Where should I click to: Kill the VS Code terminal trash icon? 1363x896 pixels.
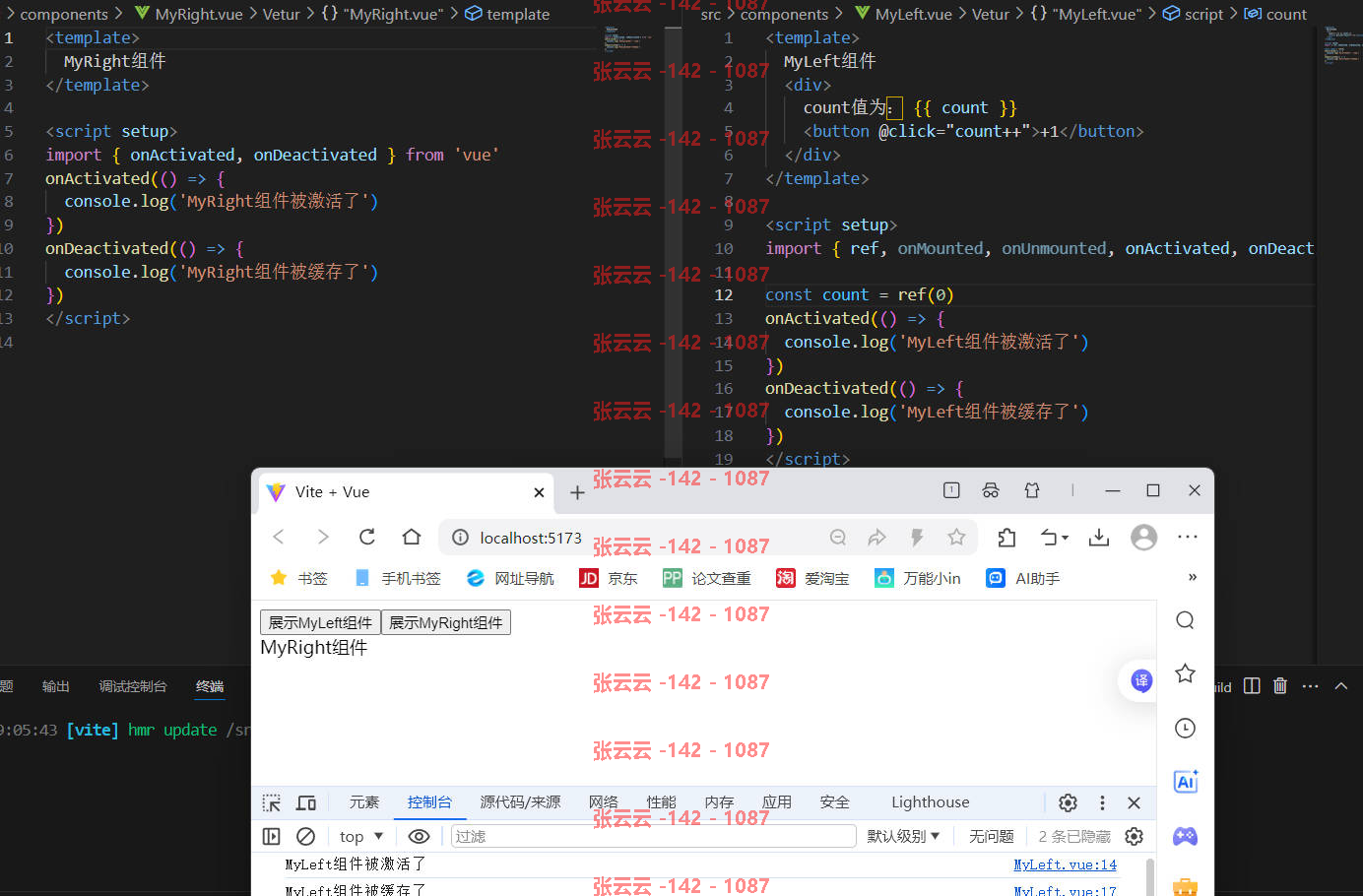coord(1280,685)
